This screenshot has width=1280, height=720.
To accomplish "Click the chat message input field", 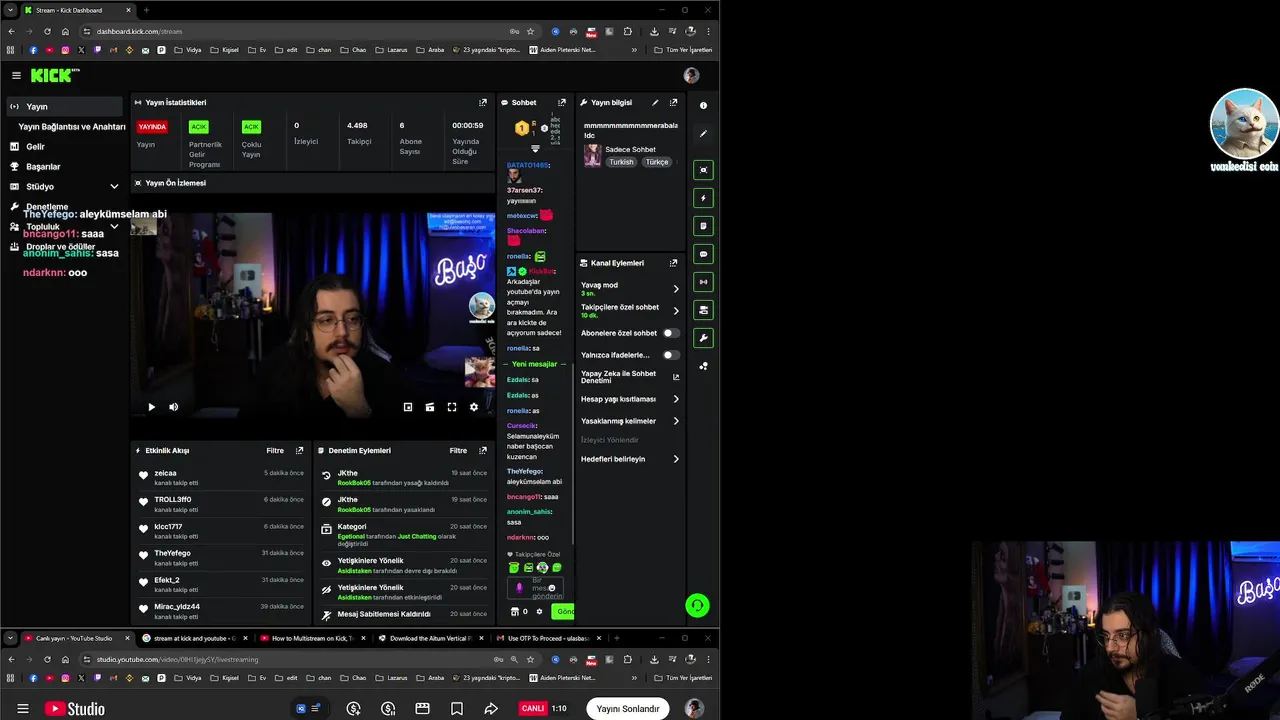I will (x=536, y=588).
